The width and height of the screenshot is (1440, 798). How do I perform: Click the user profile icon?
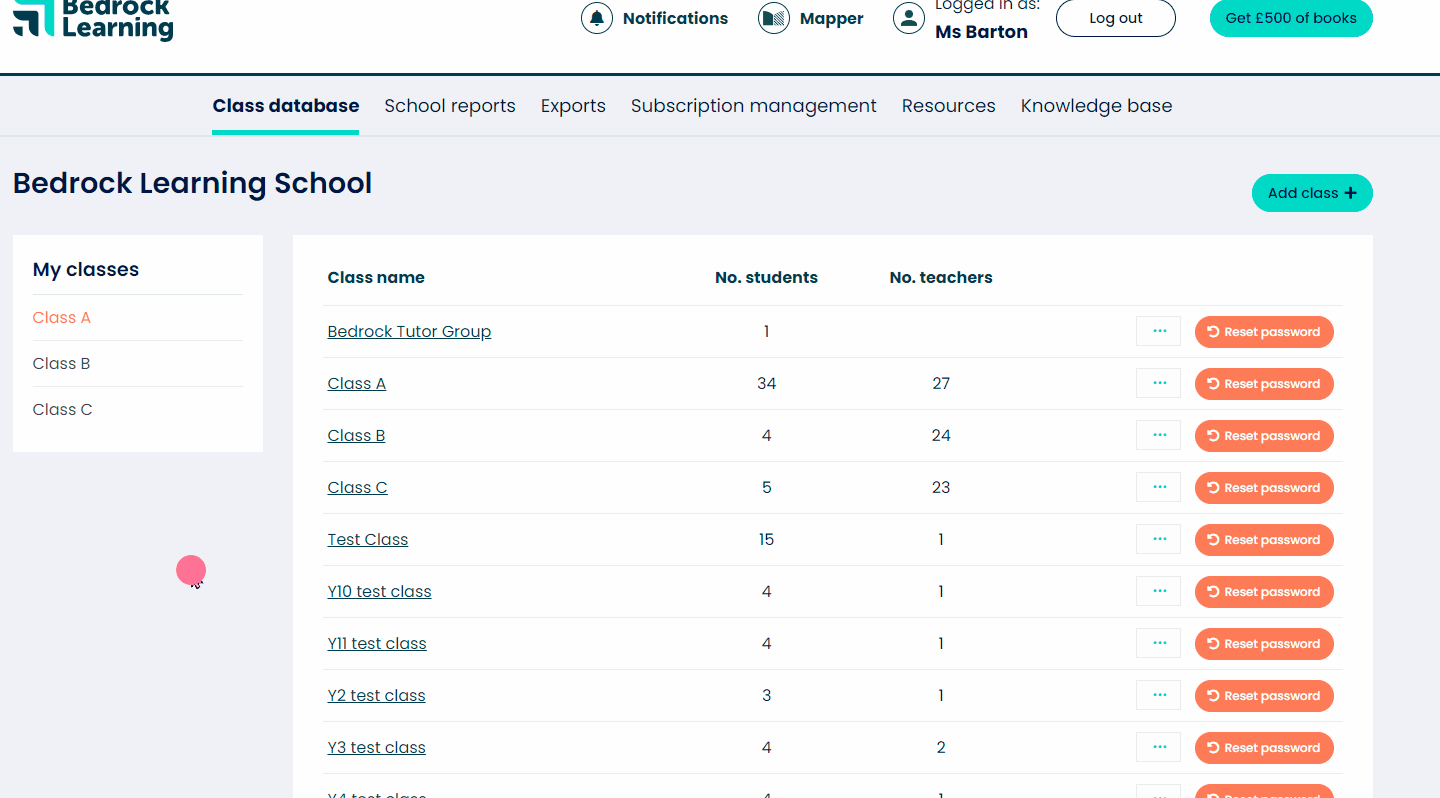(x=909, y=18)
